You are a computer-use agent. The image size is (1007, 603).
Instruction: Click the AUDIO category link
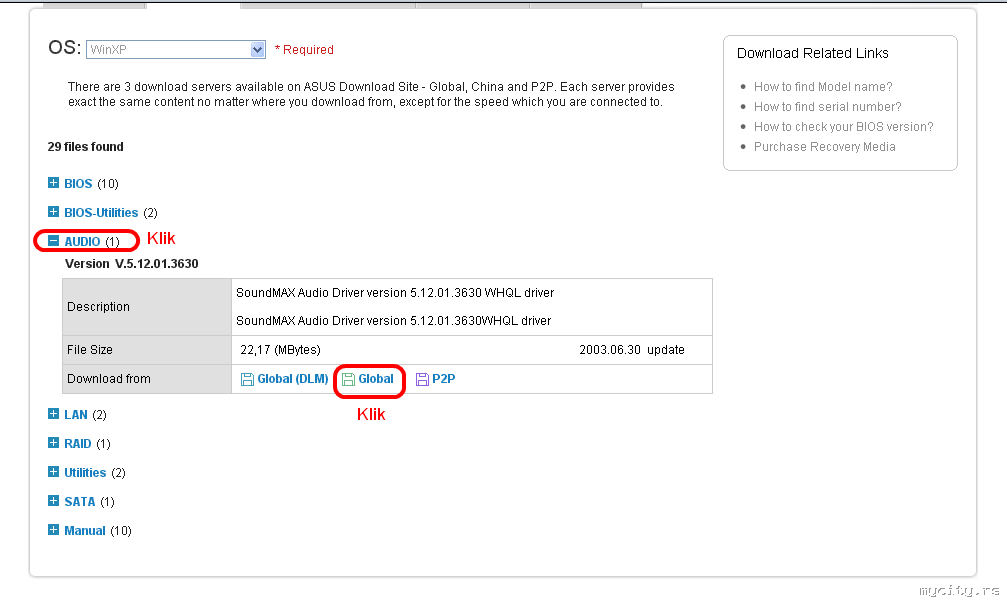[82, 241]
